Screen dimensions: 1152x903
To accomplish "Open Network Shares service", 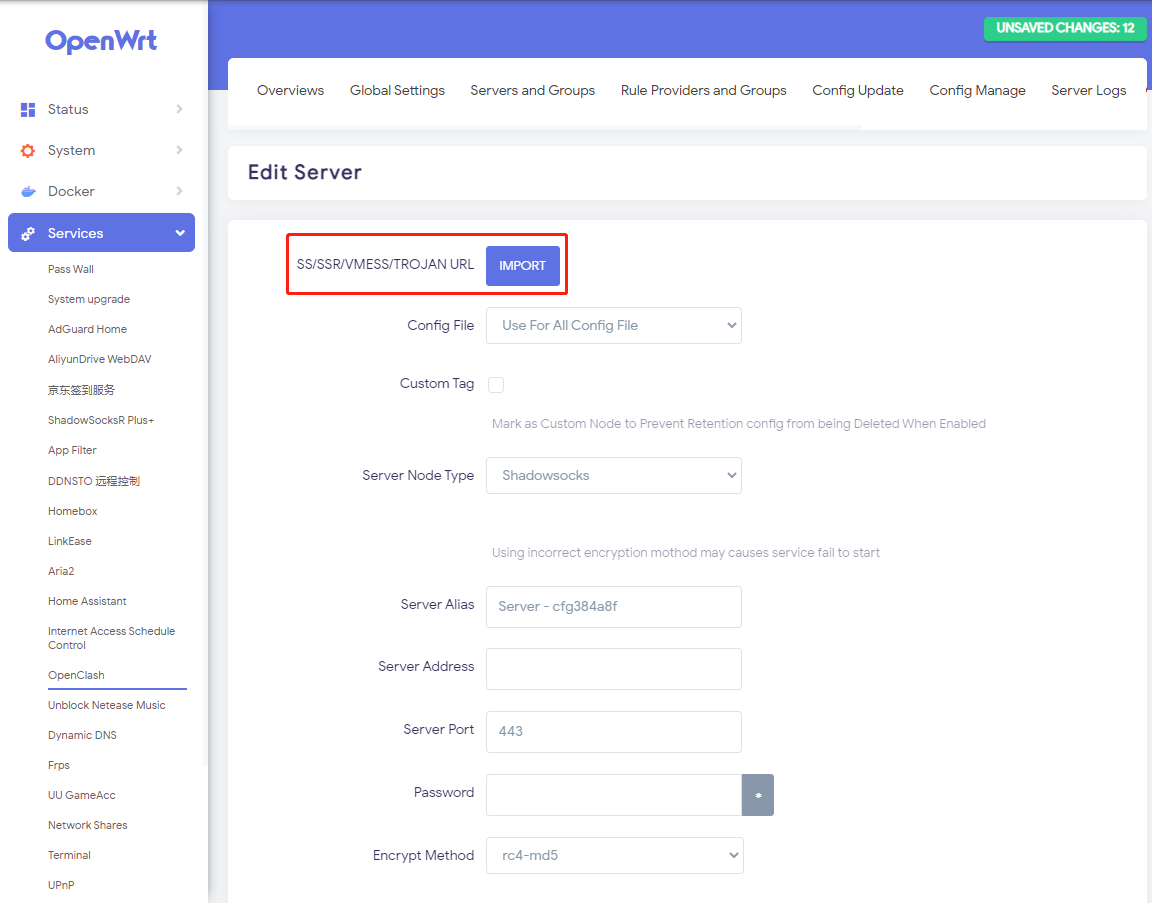I will [87, 825].
